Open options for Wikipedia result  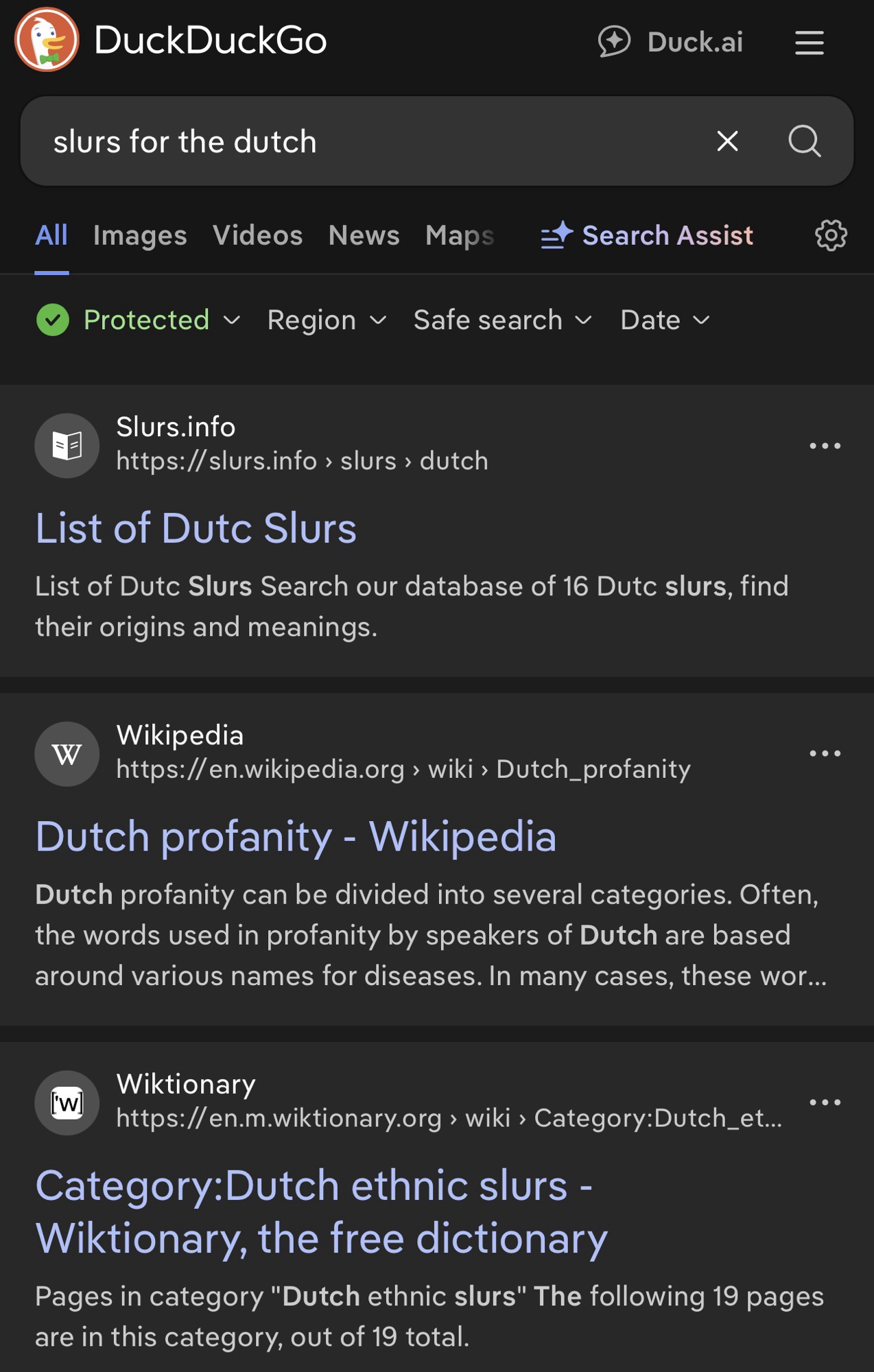(825, 753)
